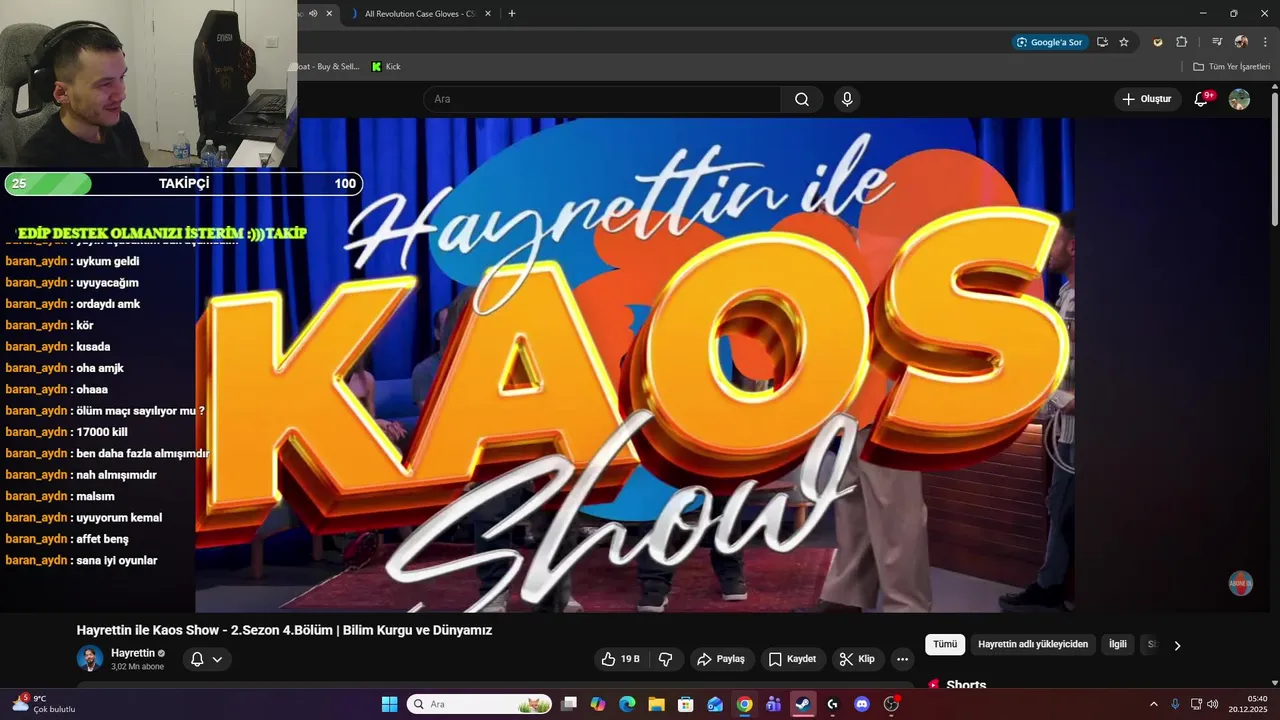Open the 'Buy & Sell' bookmark
The width and height of the screenshot is (1280, 720).
pyautogui.click(x=328, y=67)
